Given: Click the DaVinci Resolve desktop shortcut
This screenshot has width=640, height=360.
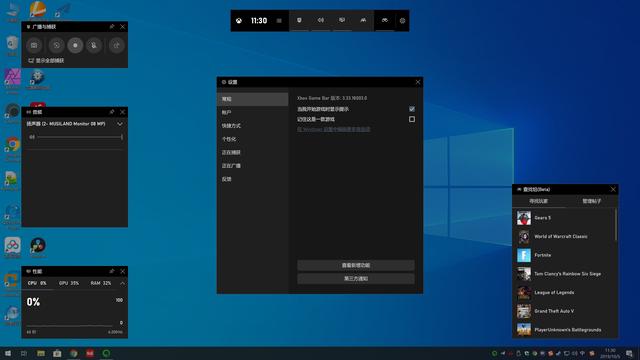Looking at the screenshot, I should click(38, 247).
